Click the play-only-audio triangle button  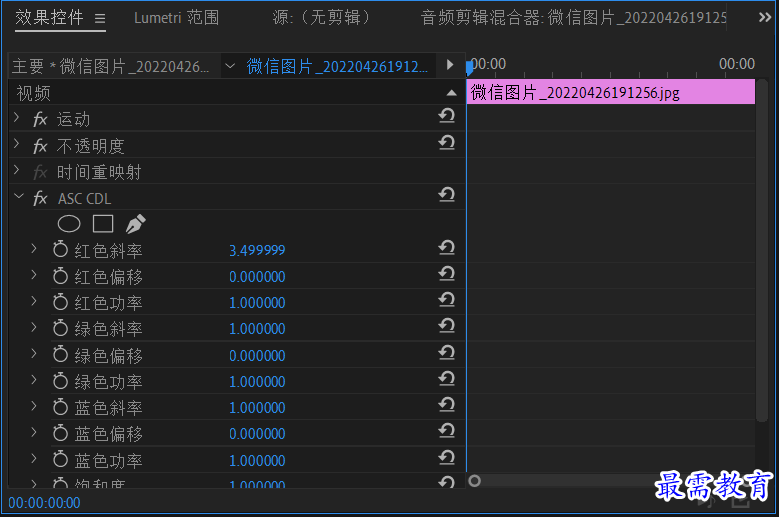(450, 65)
